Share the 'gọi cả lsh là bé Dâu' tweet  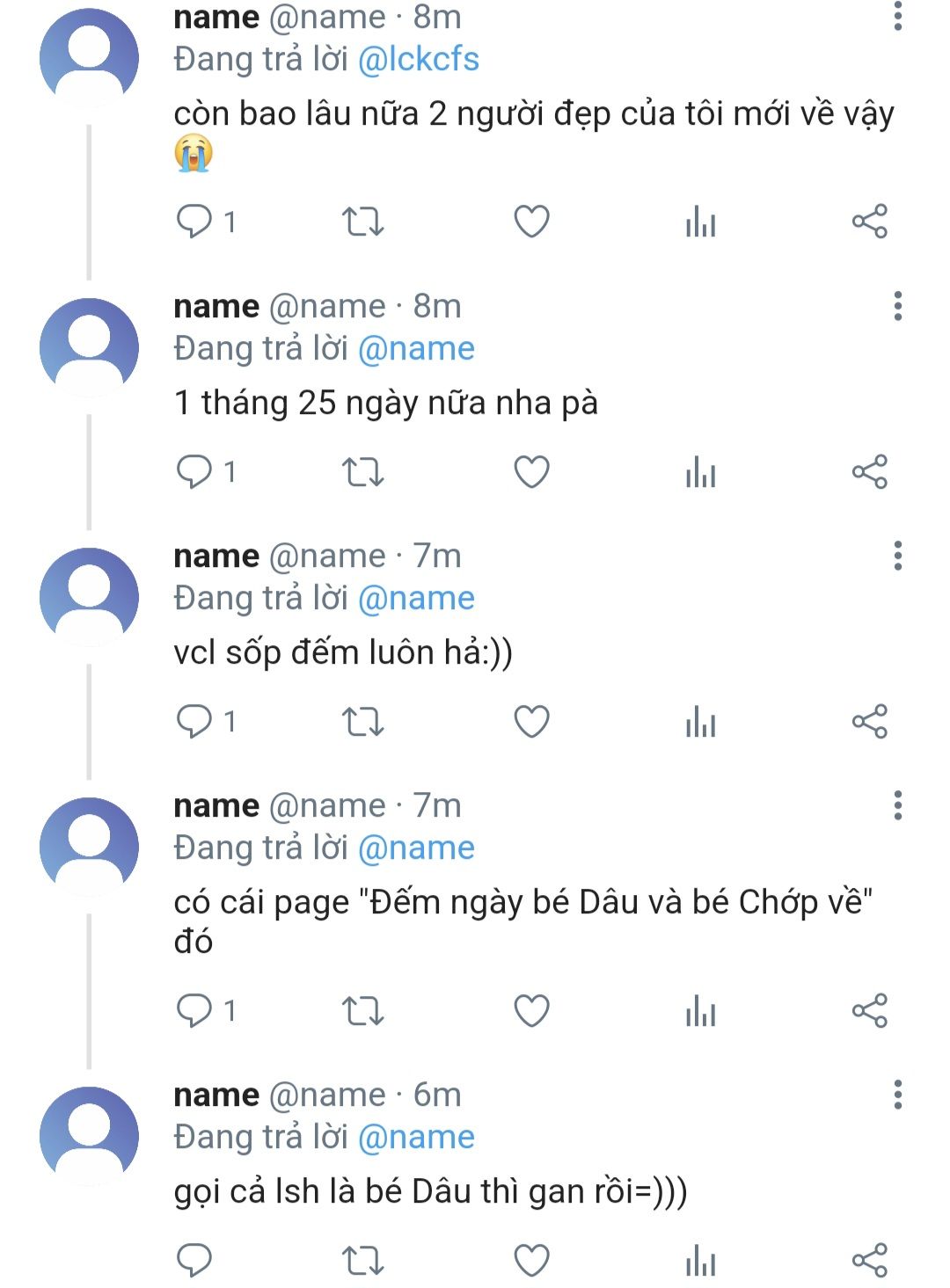869,1260
